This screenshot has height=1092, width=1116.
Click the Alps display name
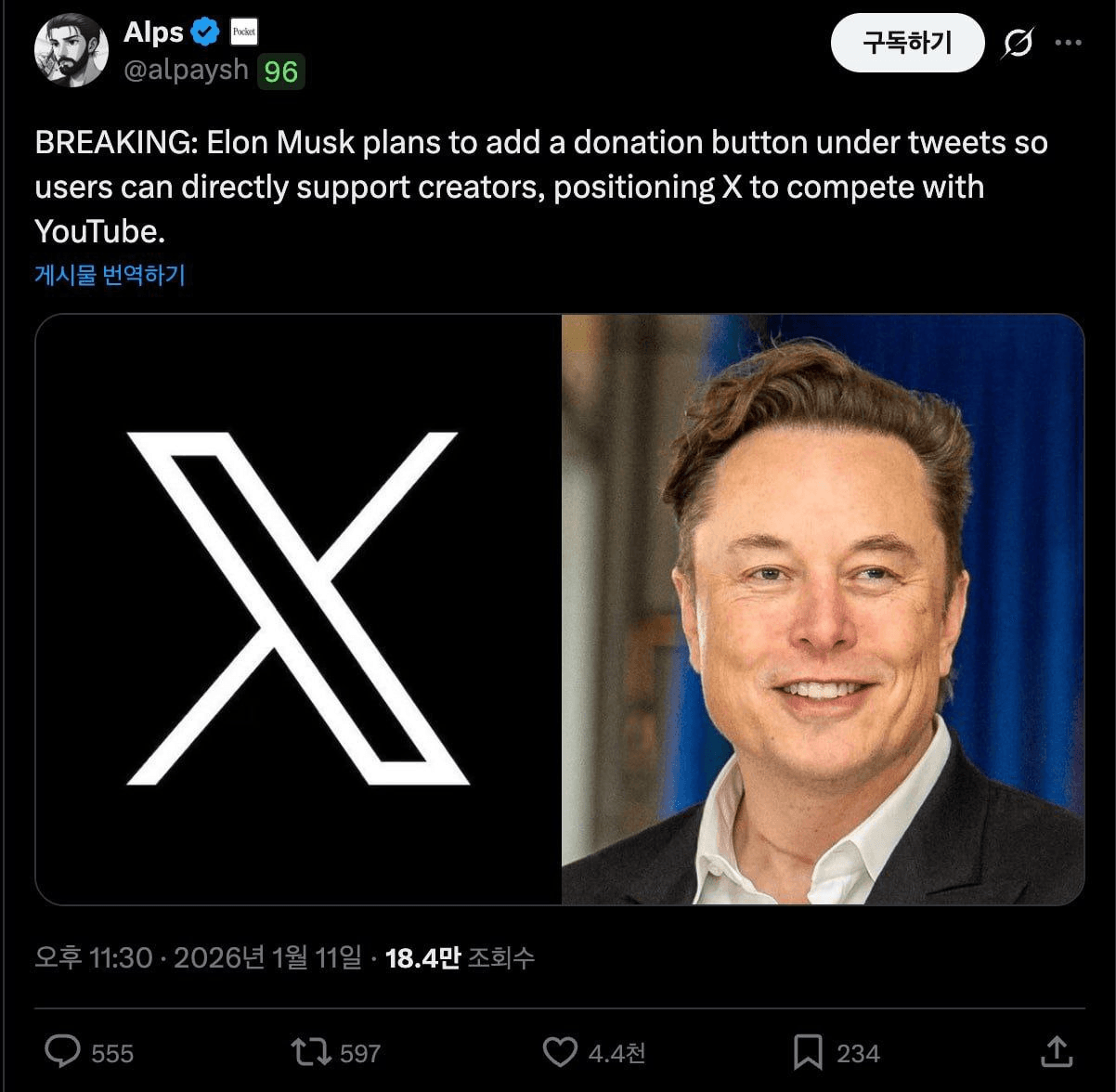(x=153, y=32)
